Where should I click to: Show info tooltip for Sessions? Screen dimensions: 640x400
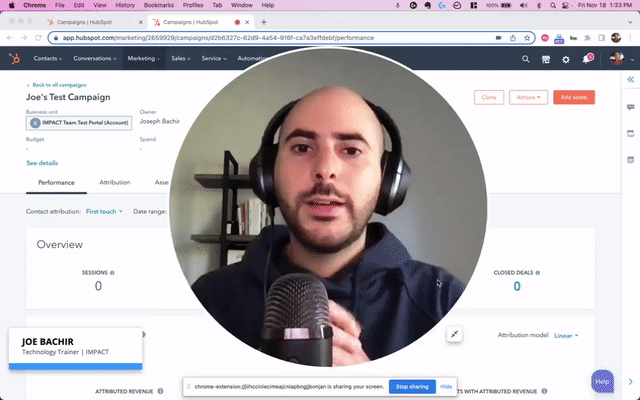(112, 273)
